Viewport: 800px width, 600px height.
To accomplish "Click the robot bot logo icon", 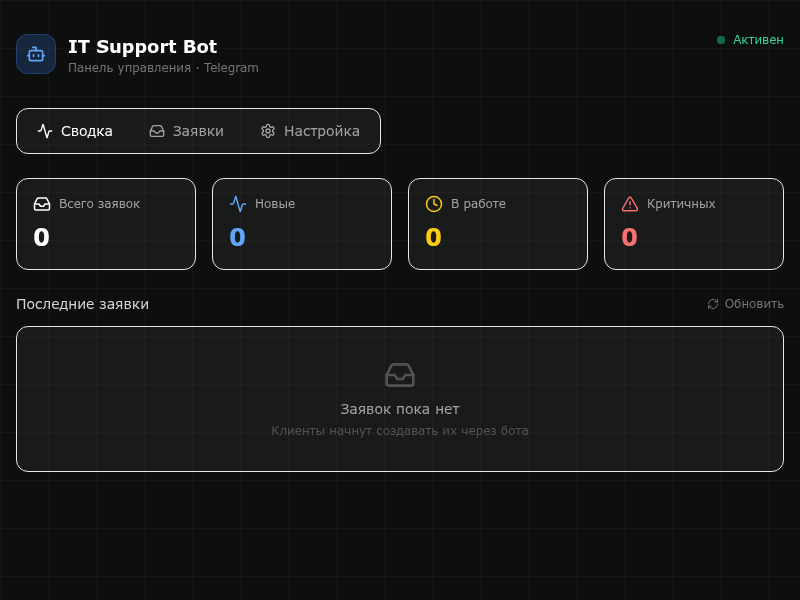I will (x=36, y=54).
